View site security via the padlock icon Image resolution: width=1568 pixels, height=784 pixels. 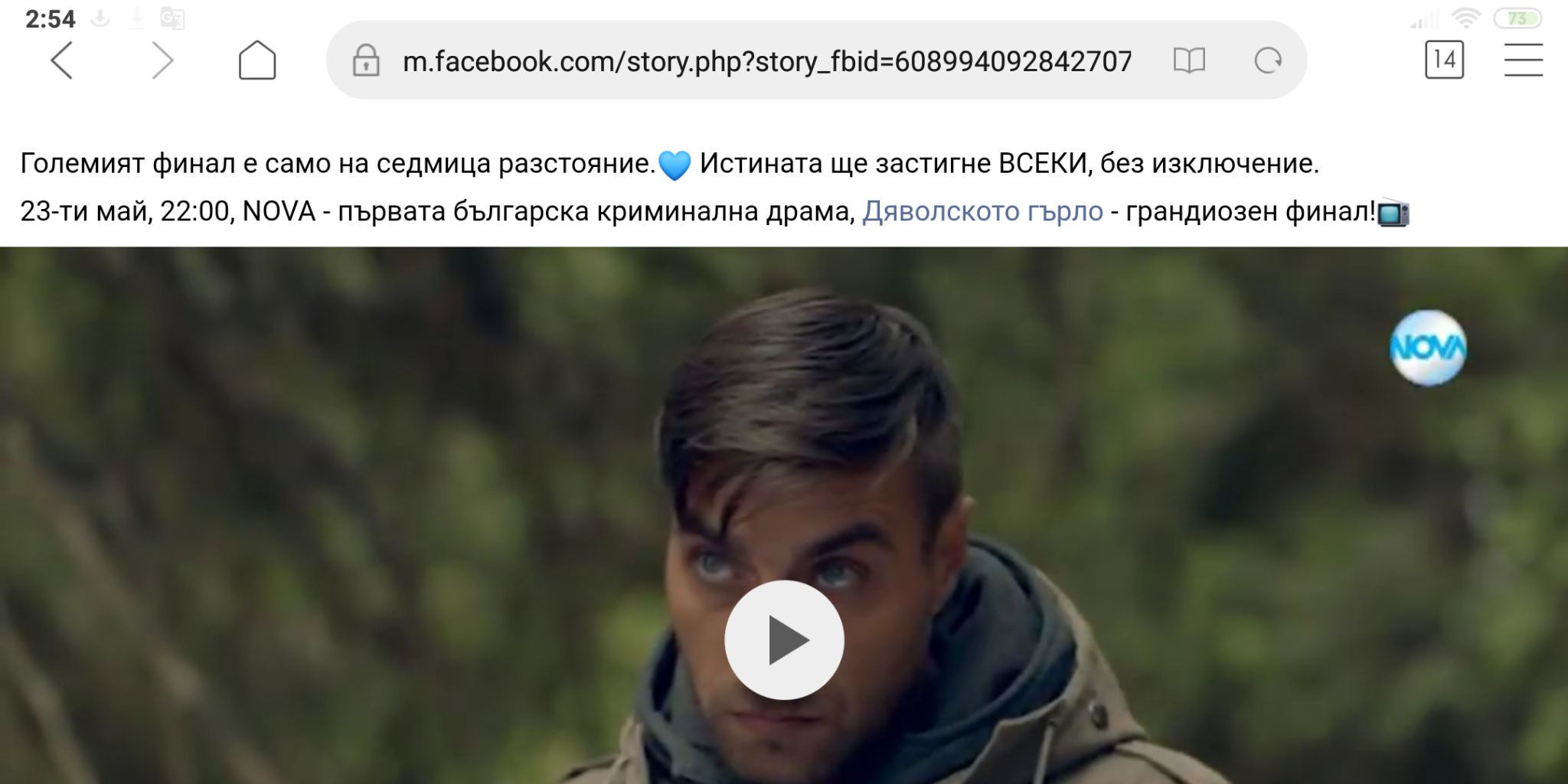point(366,60)
